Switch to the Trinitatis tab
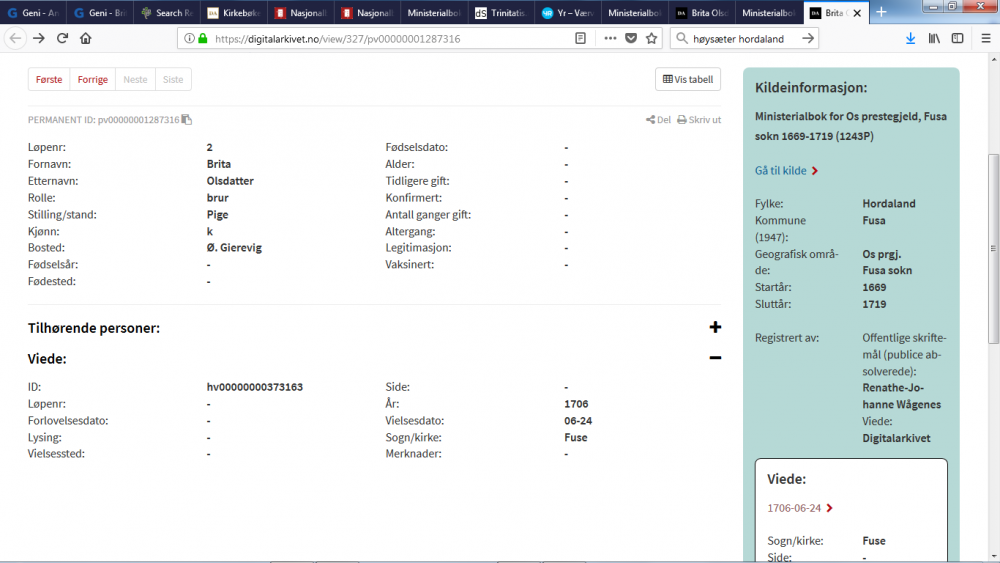The height and width of the screenshot is (563, 1000). (x=501, y=13)
